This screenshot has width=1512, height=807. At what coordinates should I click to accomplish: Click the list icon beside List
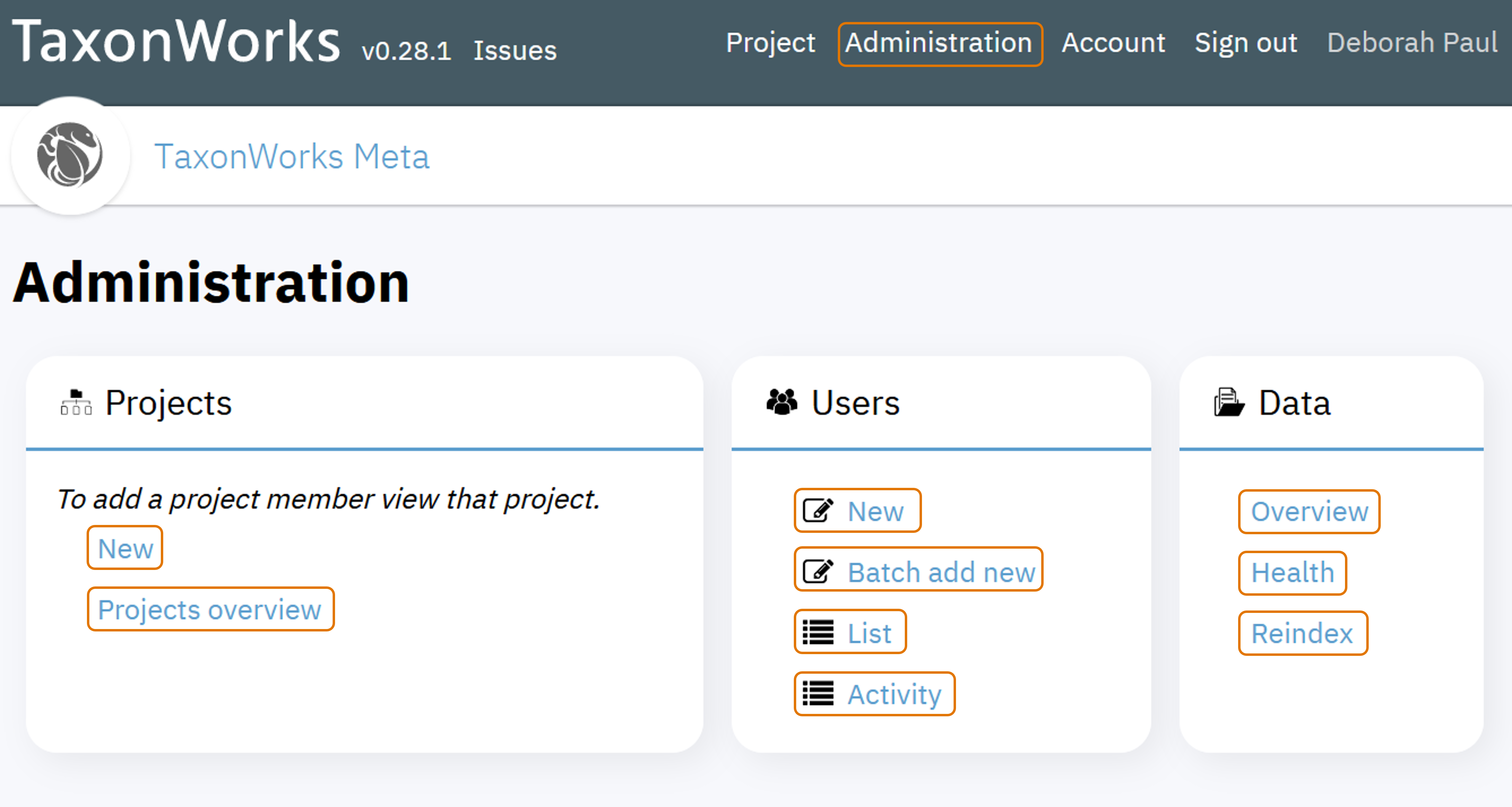tap(818, 633)
